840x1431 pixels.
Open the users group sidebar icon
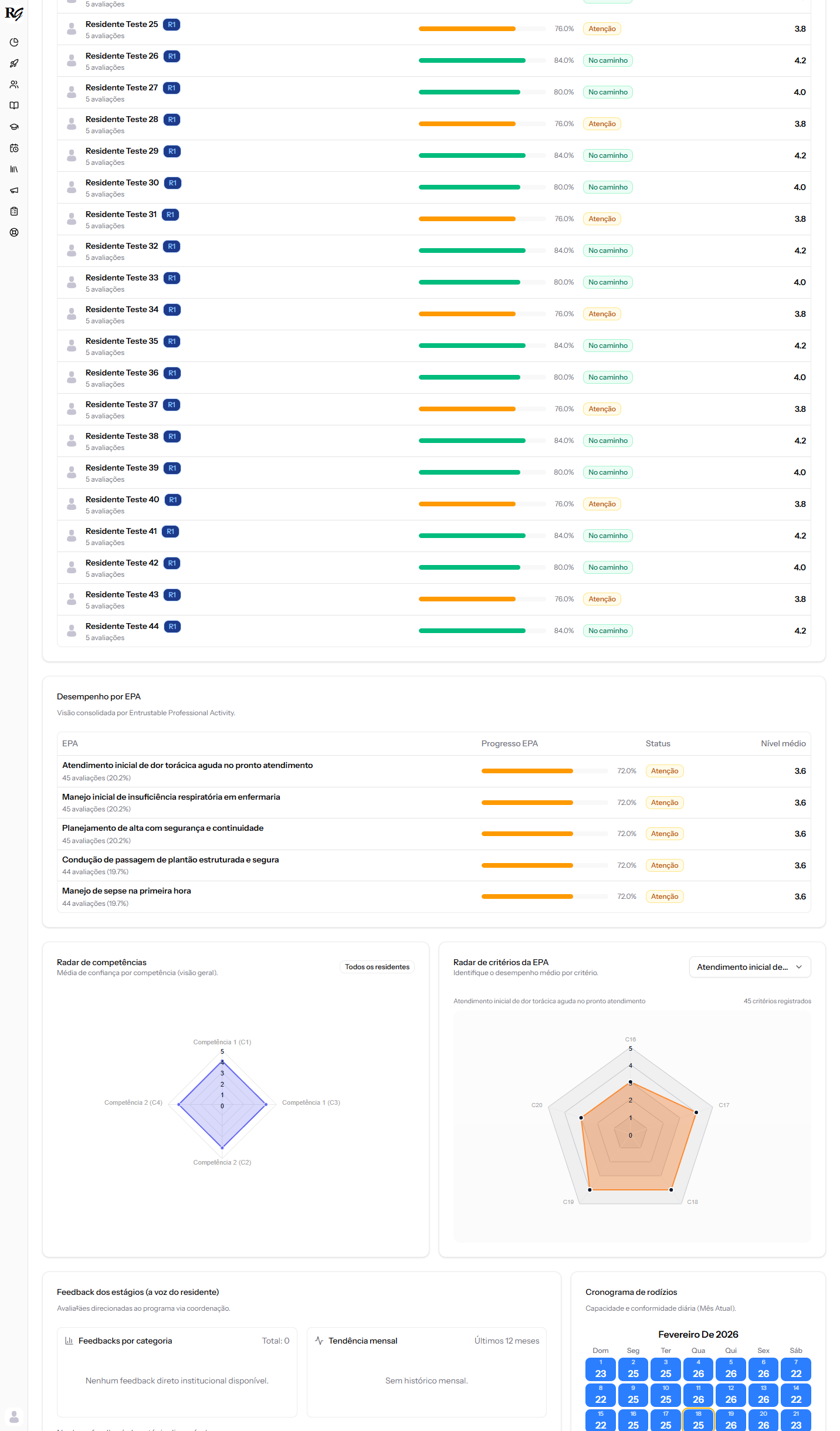point(14,84)
